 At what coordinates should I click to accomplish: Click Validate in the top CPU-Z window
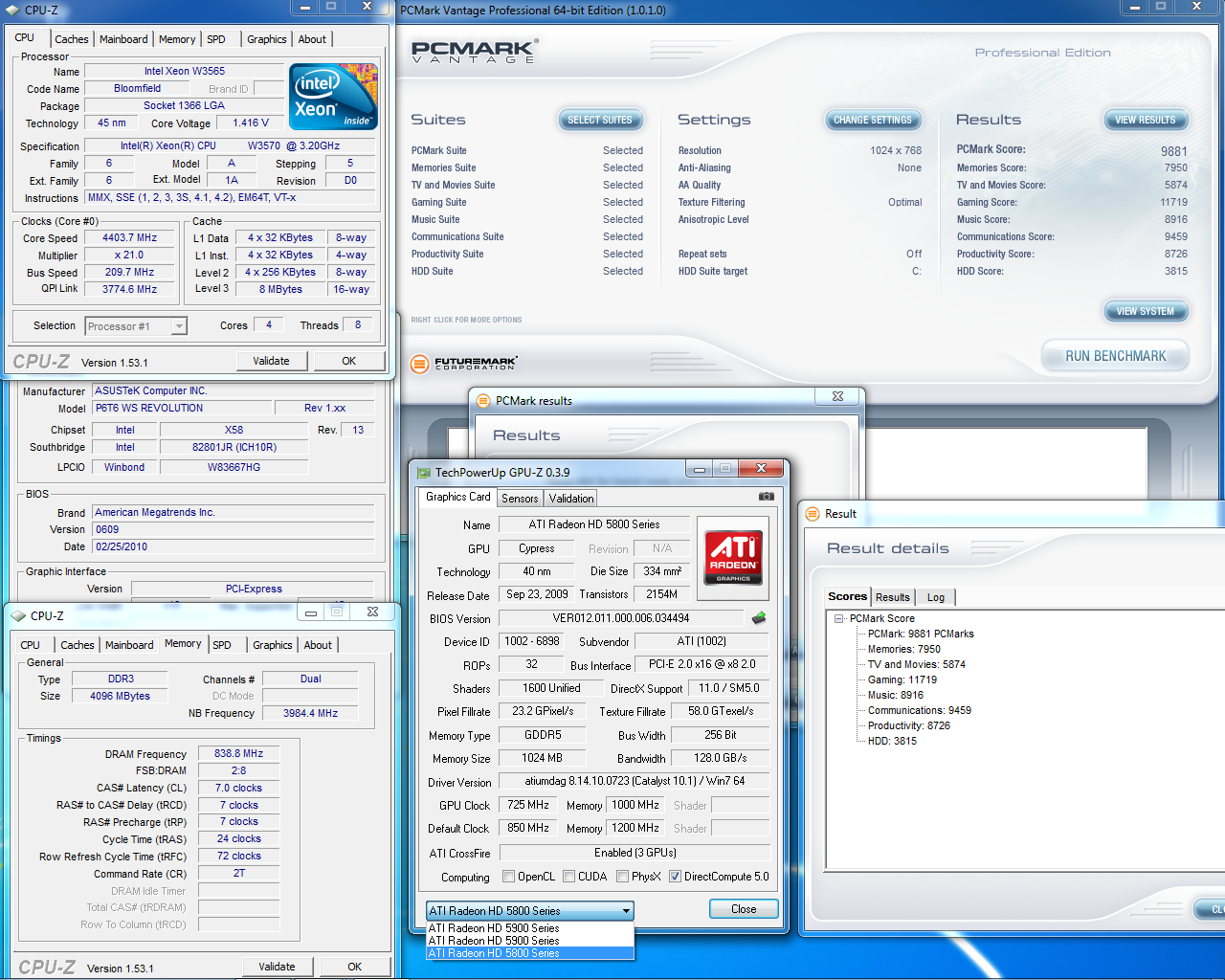point(271,361)
